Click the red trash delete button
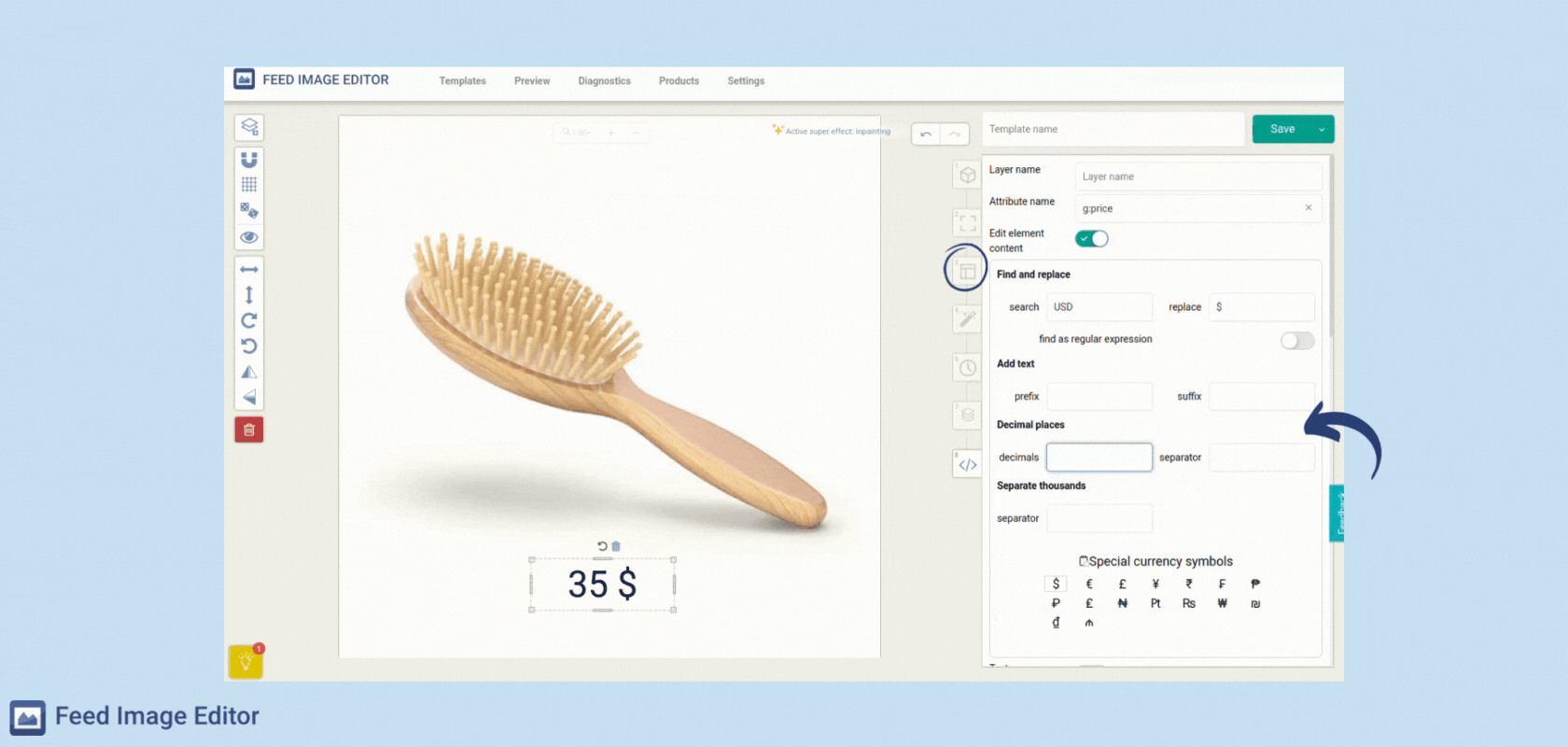 (x=248, y=430)
